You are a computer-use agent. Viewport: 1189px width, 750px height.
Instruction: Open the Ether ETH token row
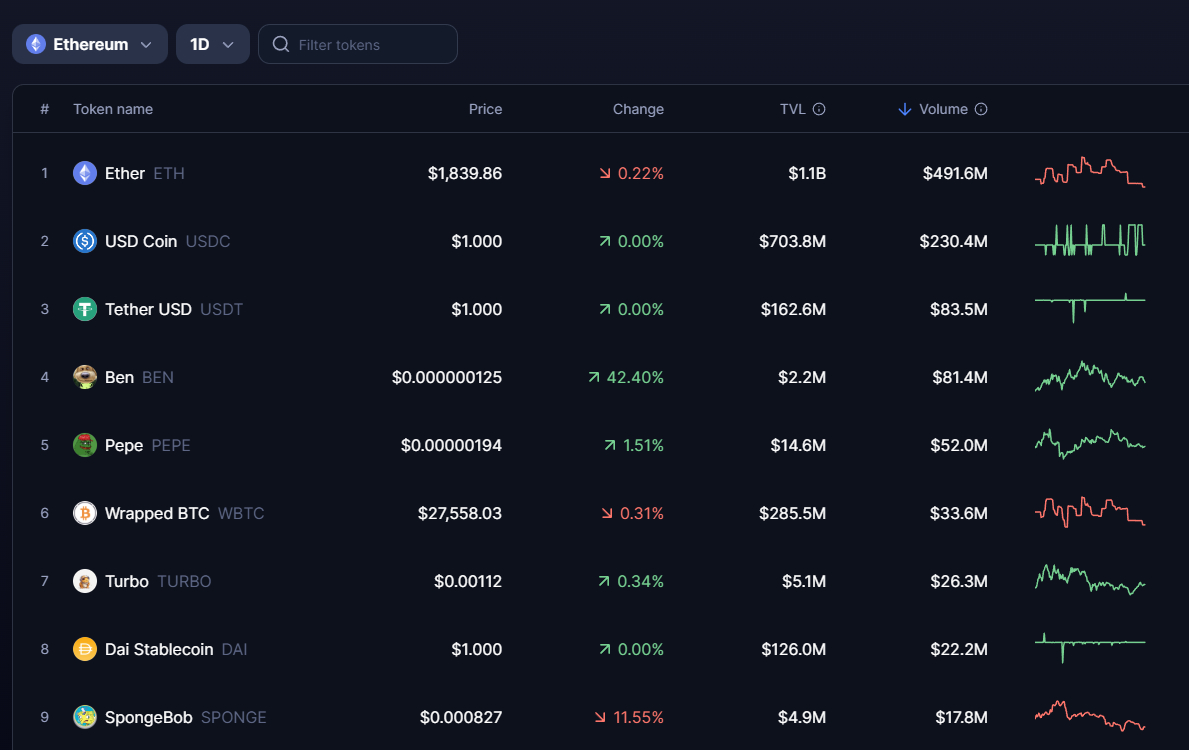[601, 173]
